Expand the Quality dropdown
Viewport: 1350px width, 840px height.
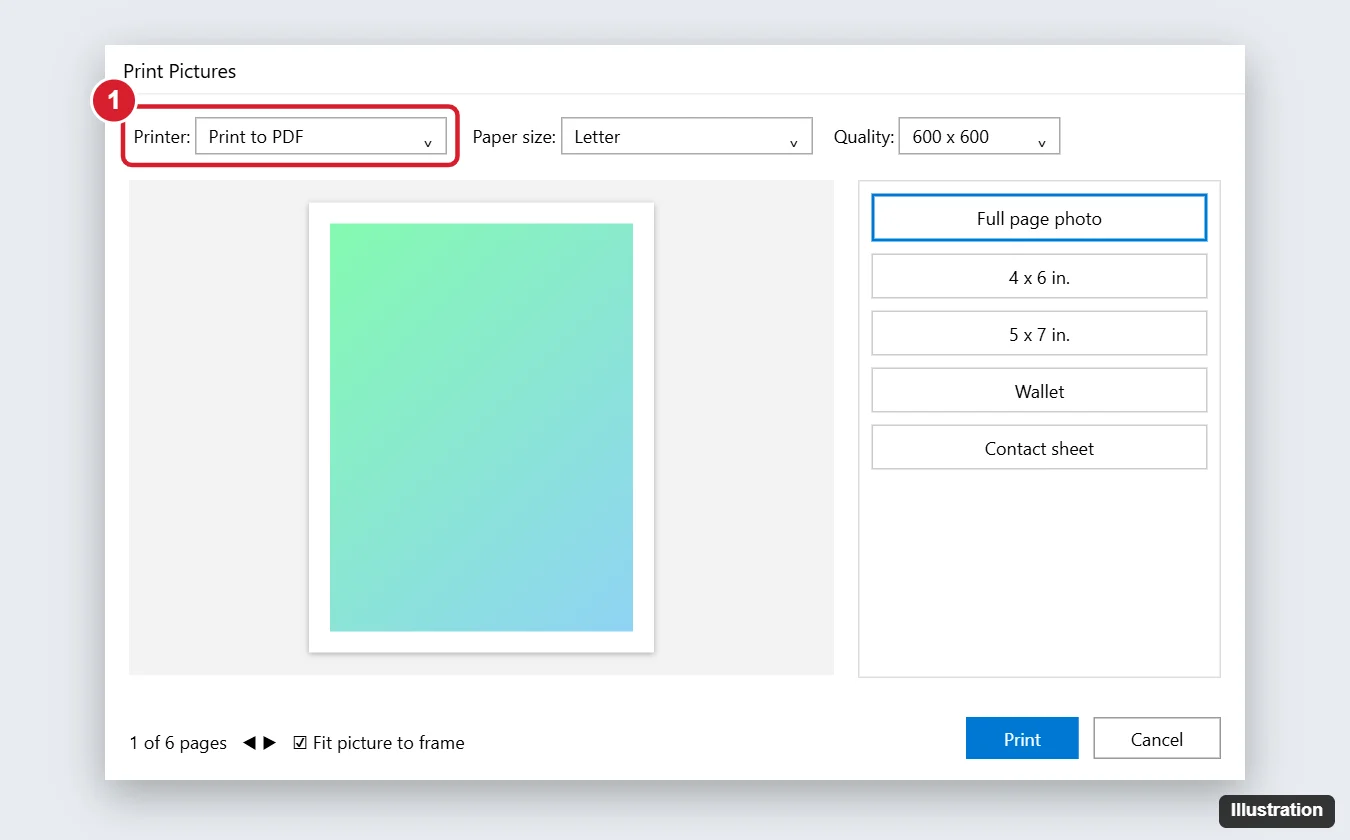click(979, 137)
